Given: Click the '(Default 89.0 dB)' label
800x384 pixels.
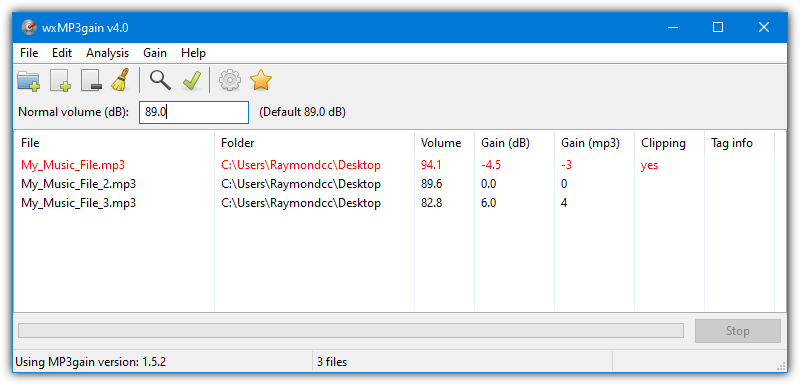Looking at the screenshot, I should pyautogui.click(x=302, y=112).
